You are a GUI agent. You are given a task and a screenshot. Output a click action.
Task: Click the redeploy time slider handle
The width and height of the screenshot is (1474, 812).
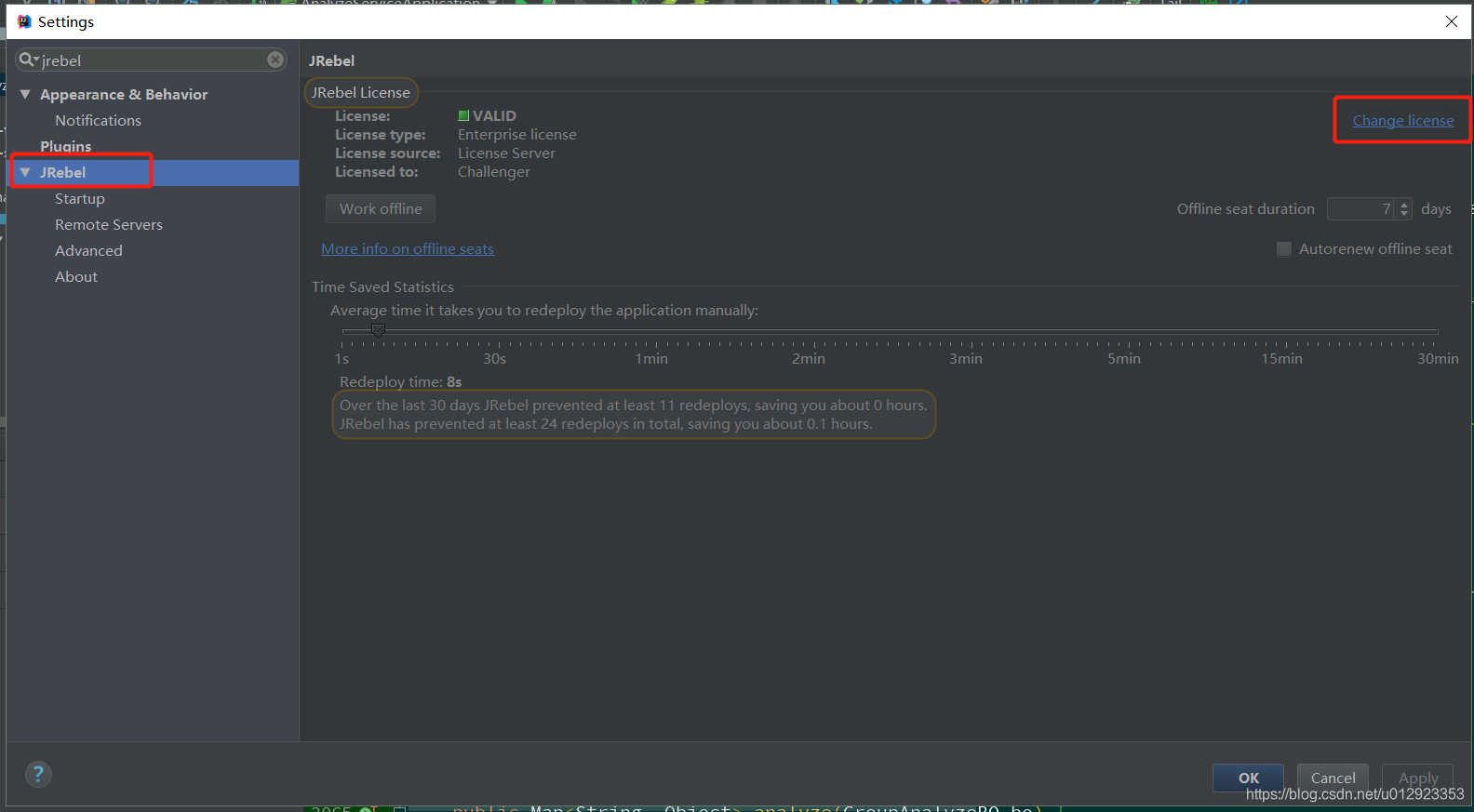pos(378,330)
